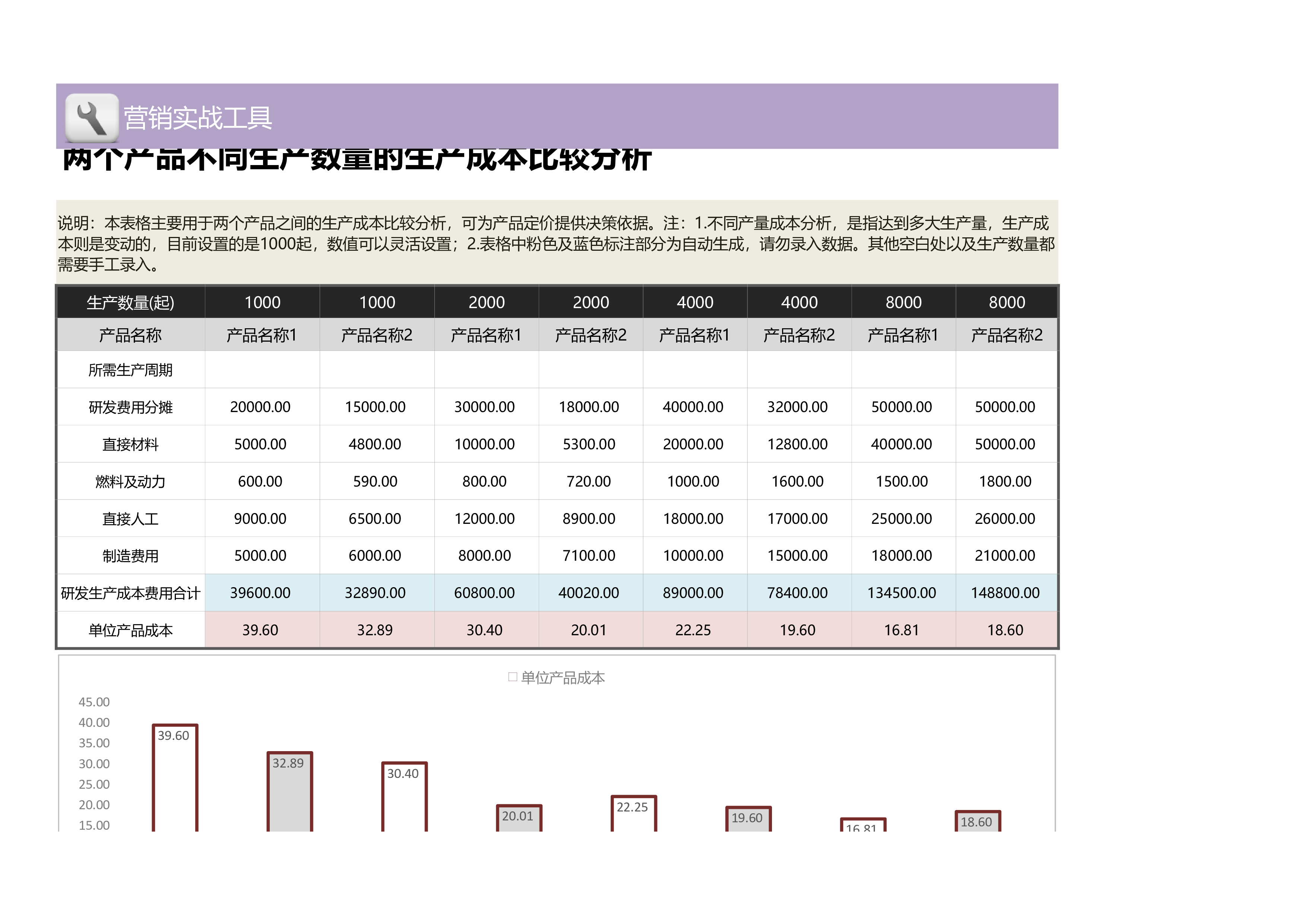Click the 单位产品成本 table row label
This screenshot has height=924, width=1307.
click(x=130, y=630)
